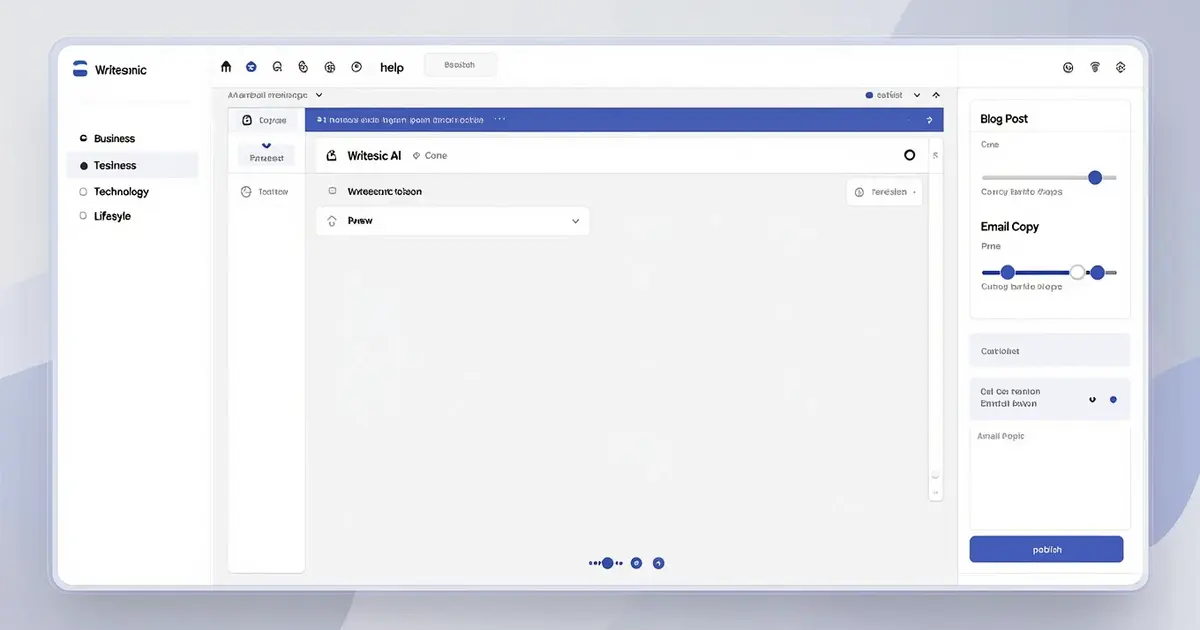The width and height of the screenshot is (1200, 630).
Task: Toggle the blue dot status next to catiist
Action: coord(869,95)
